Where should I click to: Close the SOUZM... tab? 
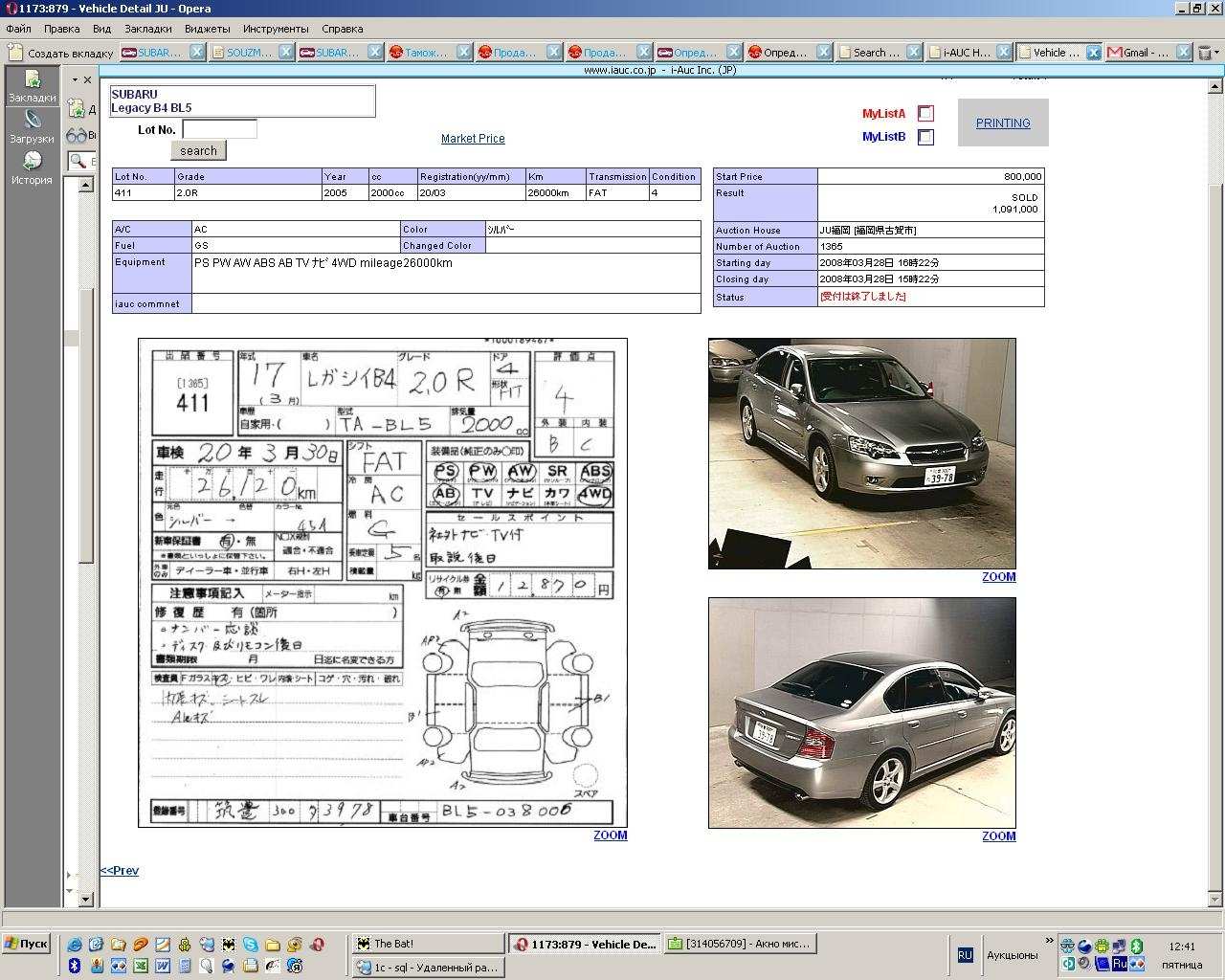point(286,53)
